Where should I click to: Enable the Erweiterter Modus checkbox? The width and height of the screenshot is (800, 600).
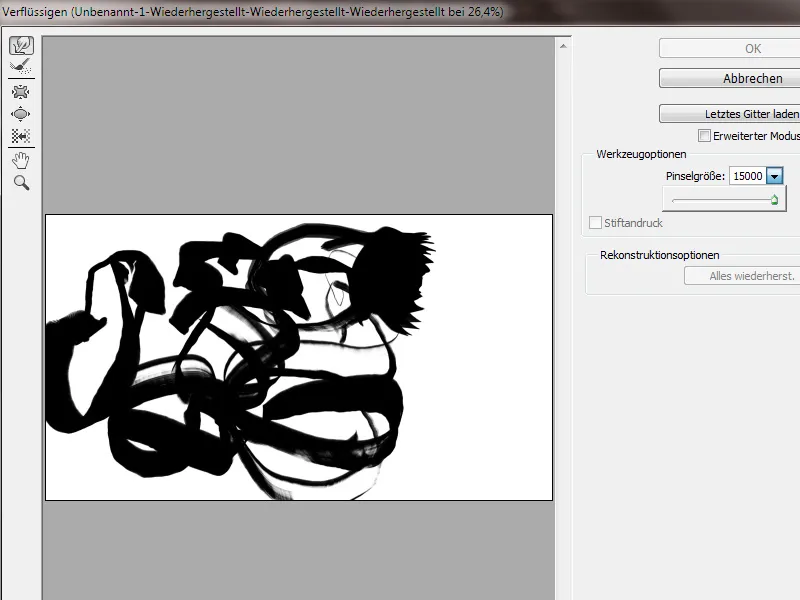pyautogui.click(x=704, y=136)
